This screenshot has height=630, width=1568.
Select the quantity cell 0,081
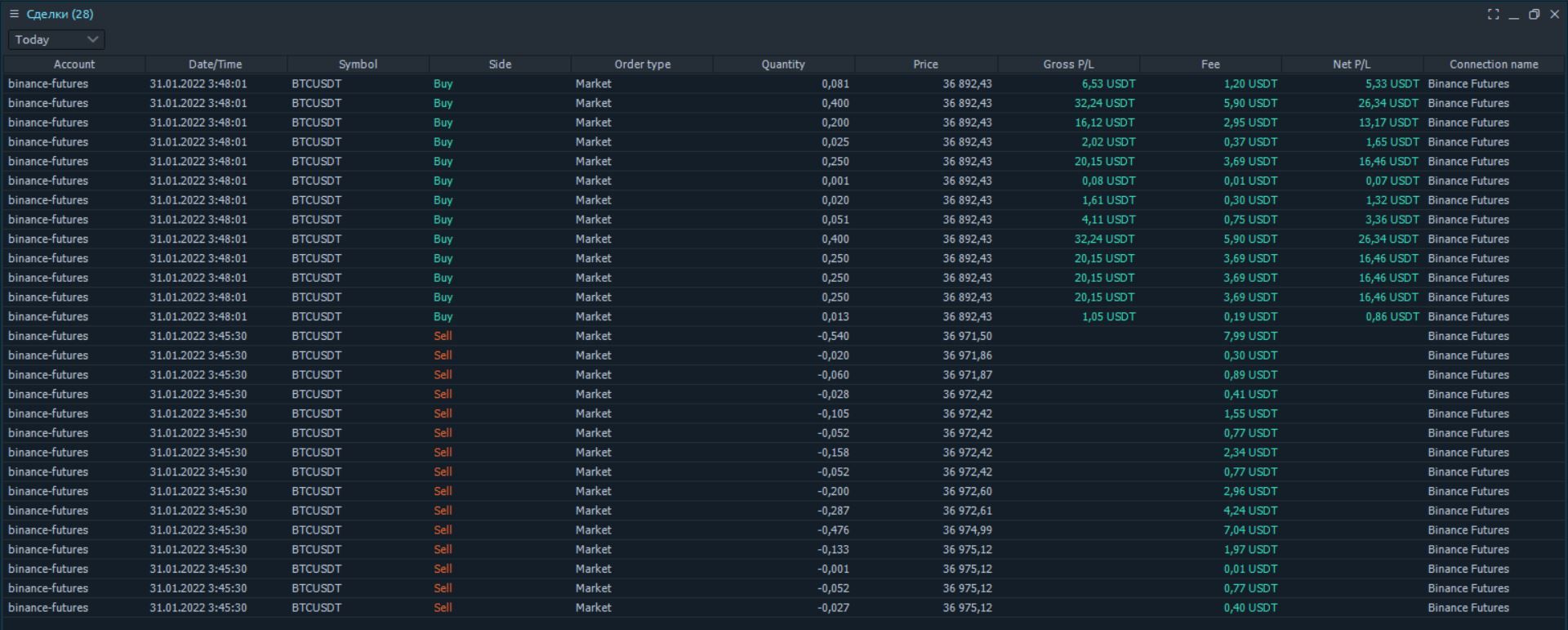click(835, 83)
